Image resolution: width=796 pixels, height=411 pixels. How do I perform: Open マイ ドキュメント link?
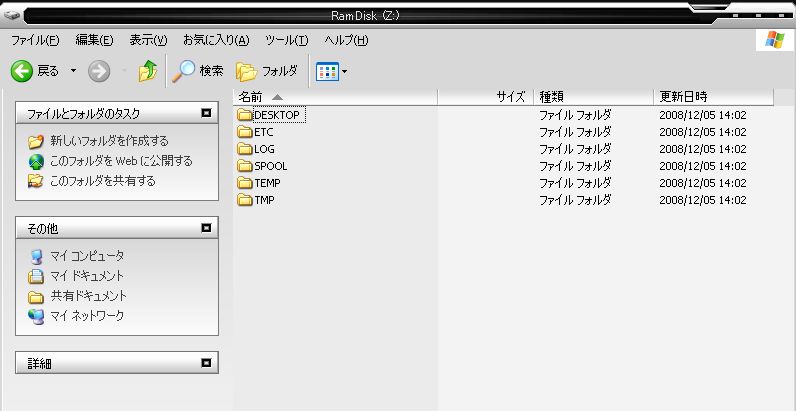87,276
